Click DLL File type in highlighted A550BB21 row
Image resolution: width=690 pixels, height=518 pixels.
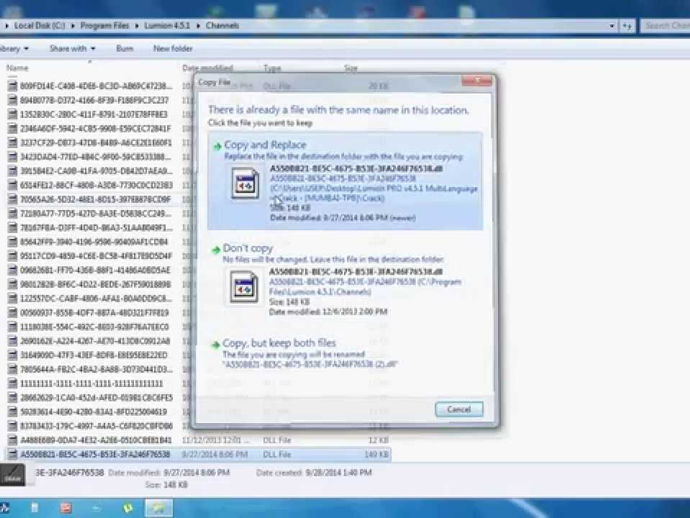coord(277,454)
